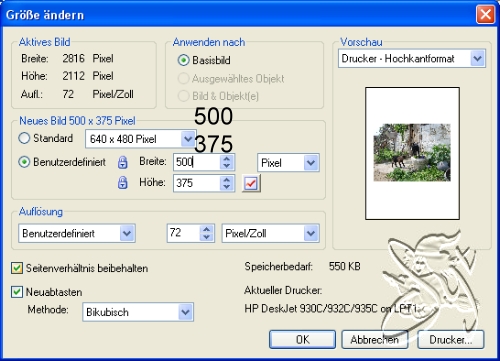Toggle the Neuabtasten checkbox
Viewport: 500px width, 361px height.
click(17, 292)
